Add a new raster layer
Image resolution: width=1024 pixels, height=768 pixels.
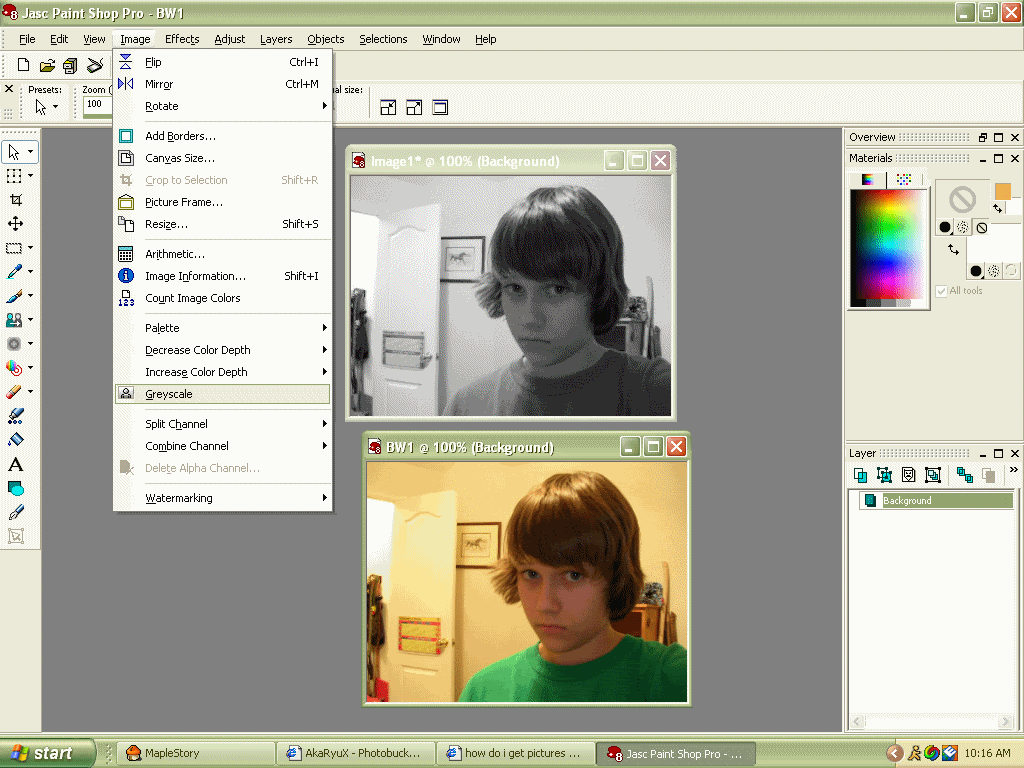click(x=861, y=475)
